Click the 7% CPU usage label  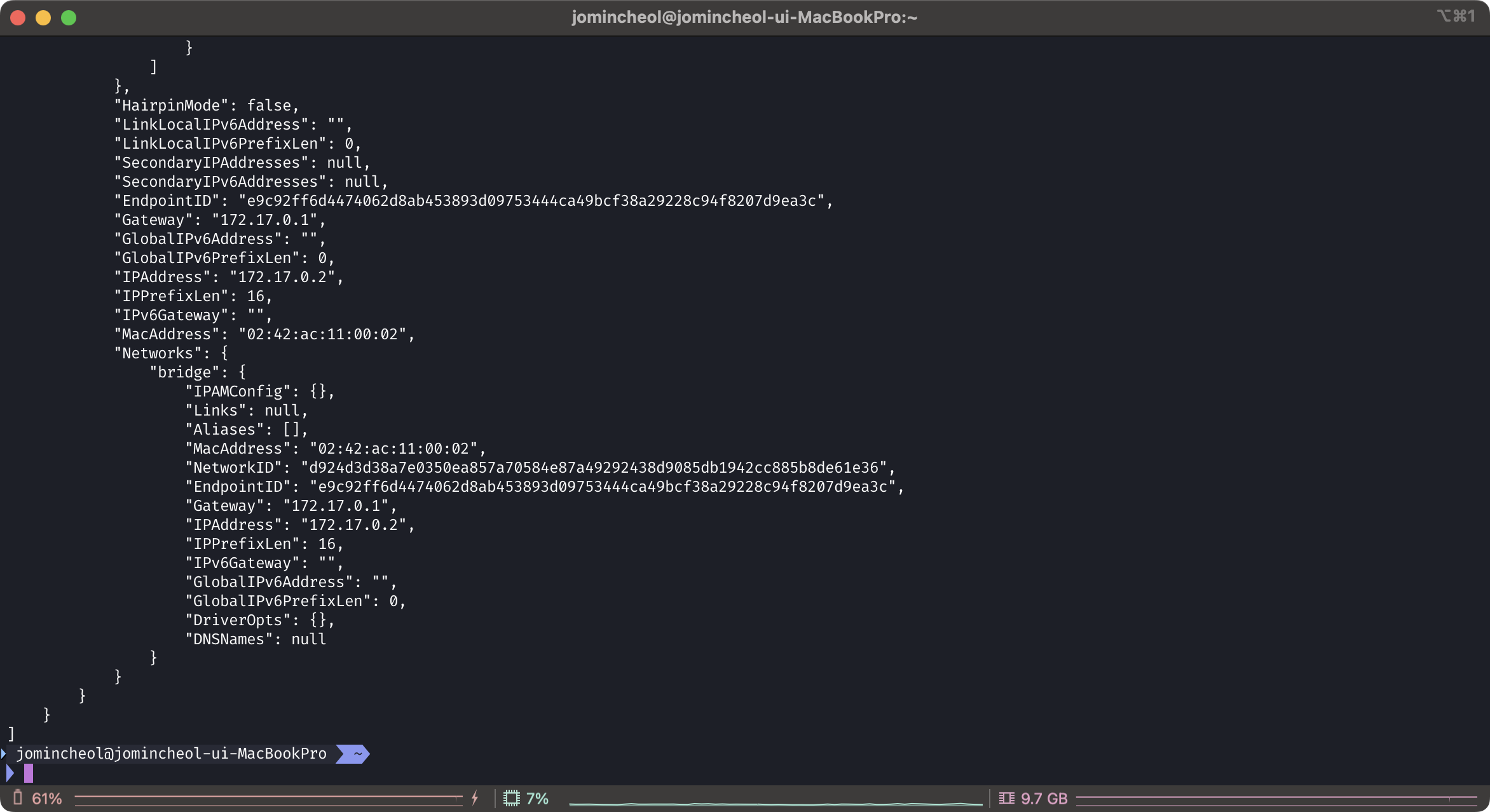click(537, 799)
